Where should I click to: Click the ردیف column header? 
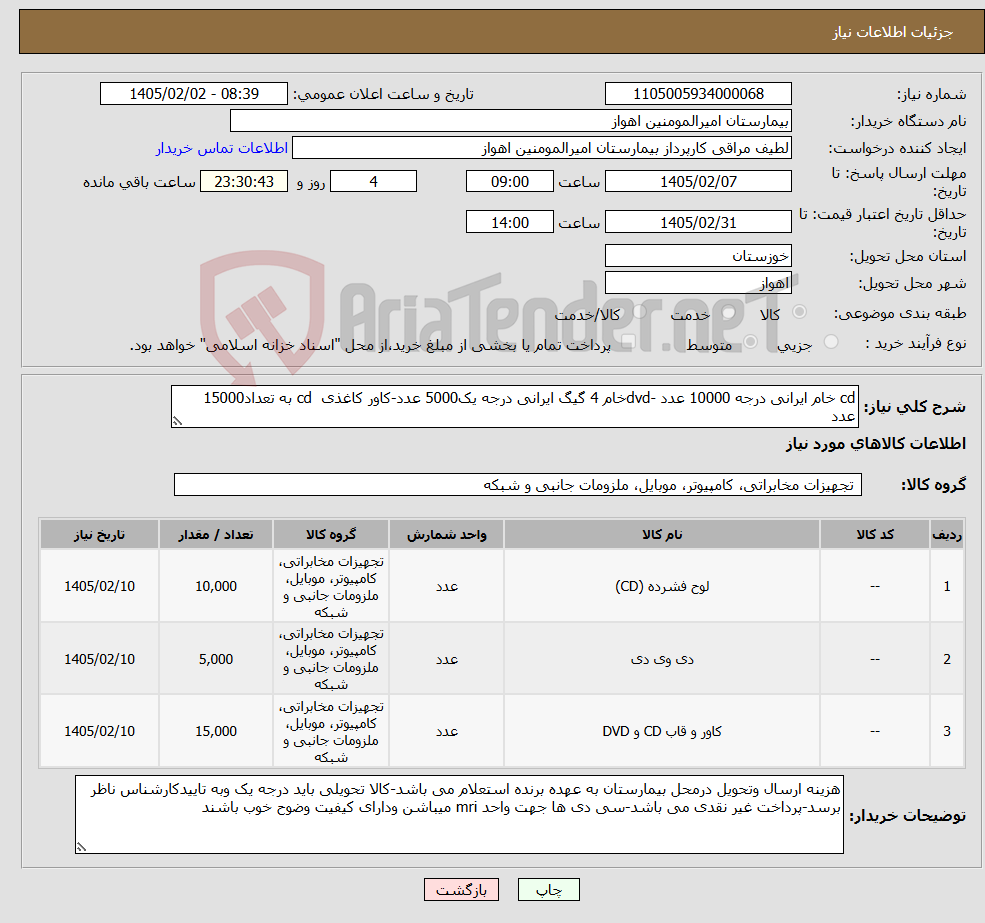pos(947,534)
